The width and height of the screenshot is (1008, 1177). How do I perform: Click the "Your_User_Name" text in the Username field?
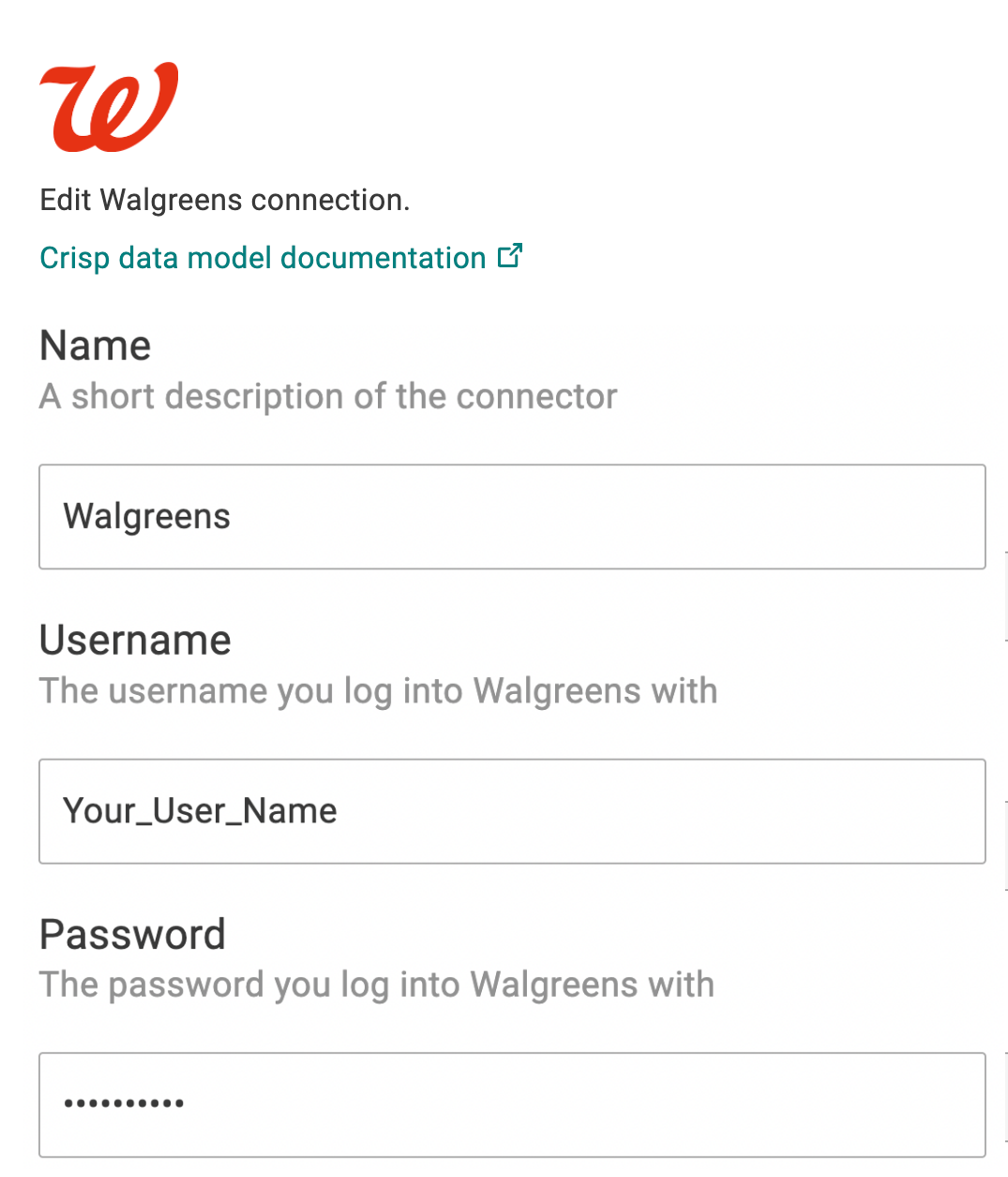200,811
